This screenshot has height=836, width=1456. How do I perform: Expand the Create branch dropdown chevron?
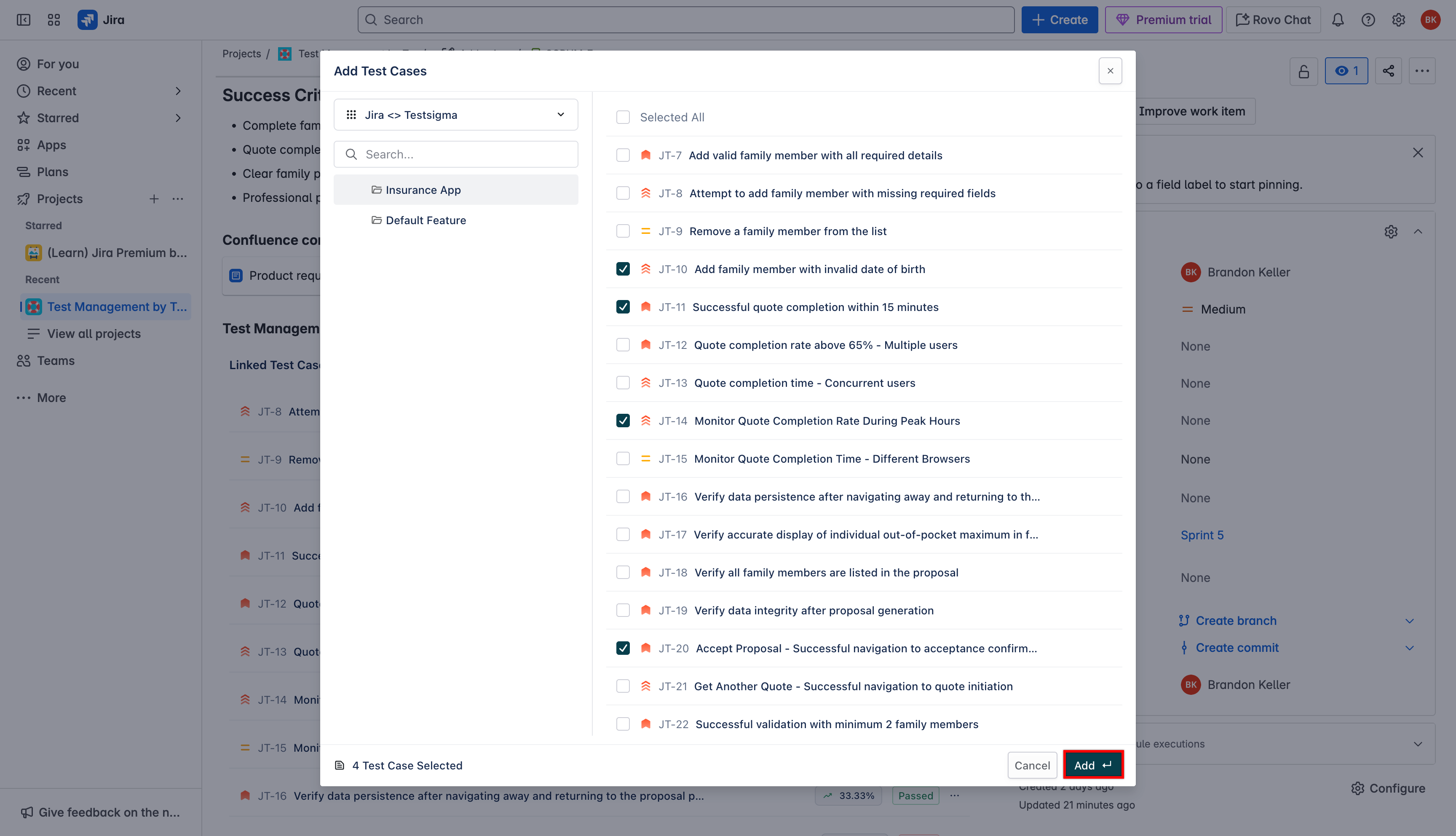pos(1410,621)
